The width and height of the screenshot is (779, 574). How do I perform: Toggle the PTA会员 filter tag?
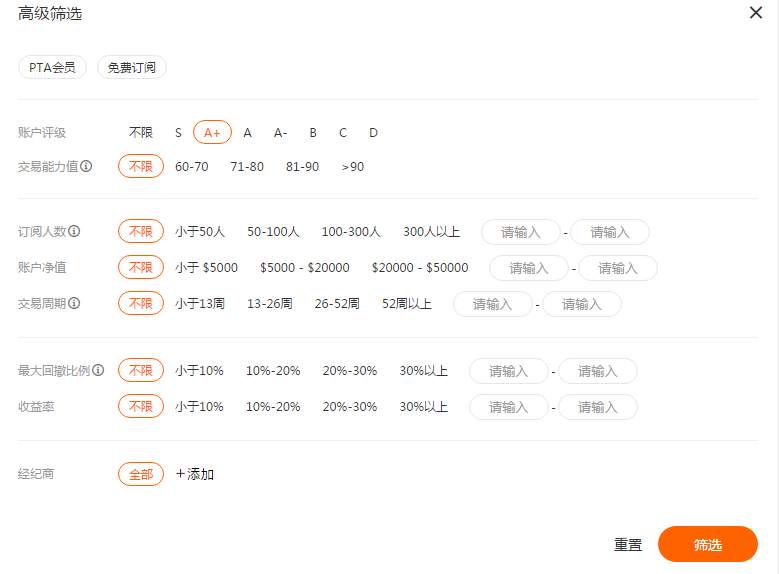click(x=52, y=68)
